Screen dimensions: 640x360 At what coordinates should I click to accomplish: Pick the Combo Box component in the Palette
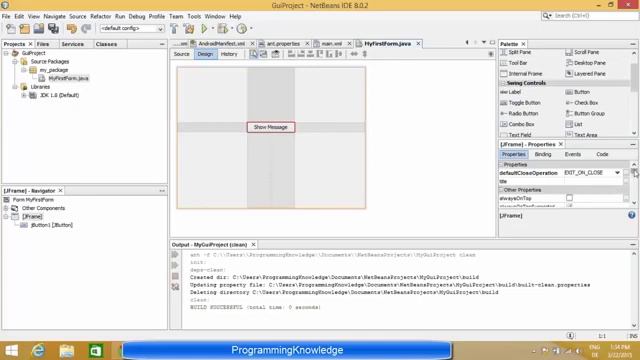click(517, 124)
